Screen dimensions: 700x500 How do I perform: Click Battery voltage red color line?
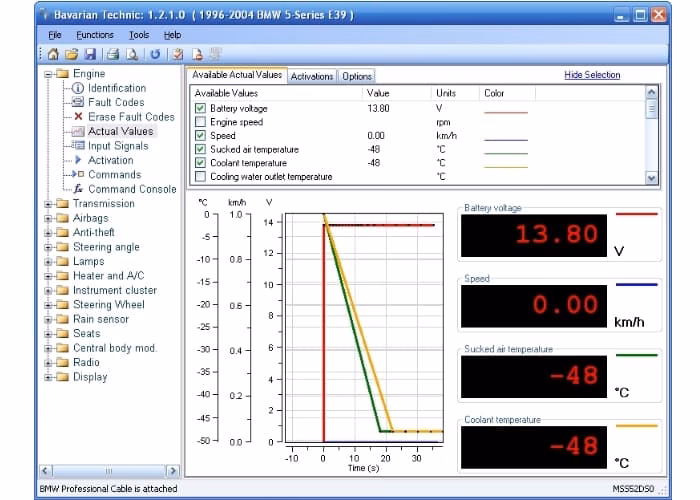506,112
